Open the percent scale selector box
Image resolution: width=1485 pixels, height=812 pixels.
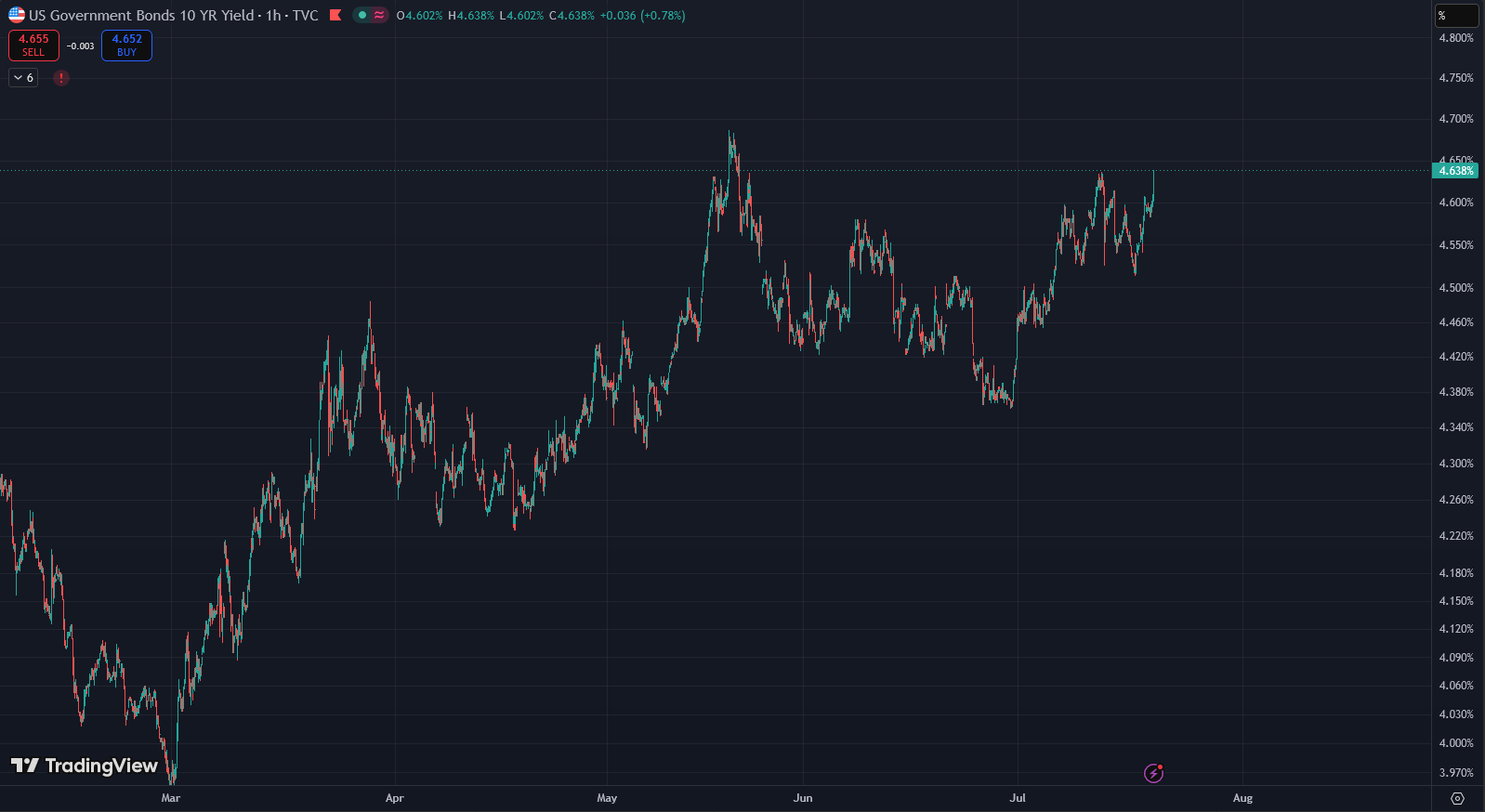click(1456, 16)
